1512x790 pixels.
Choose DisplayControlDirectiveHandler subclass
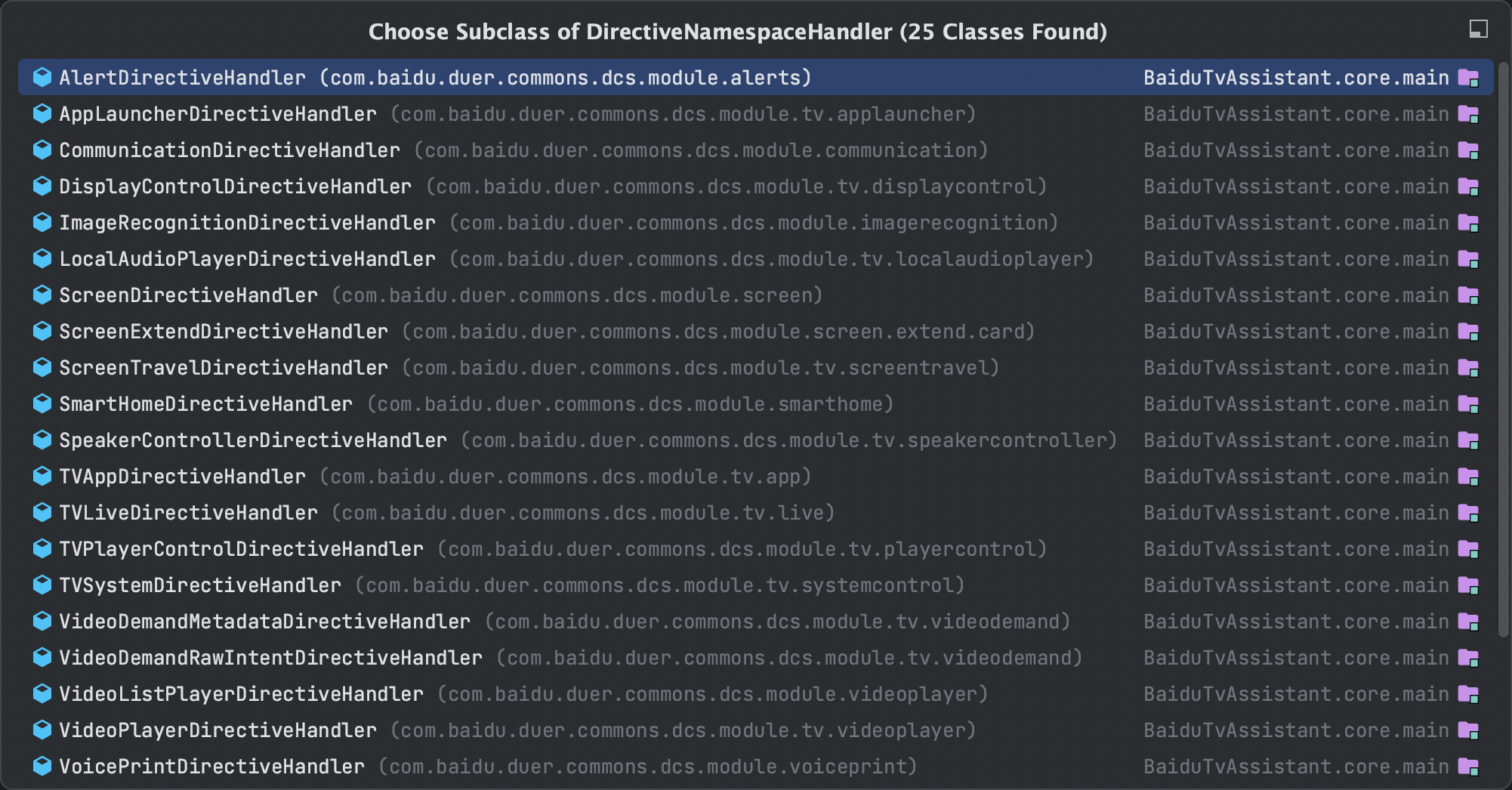pyautogui.click(x=235, y=187)
